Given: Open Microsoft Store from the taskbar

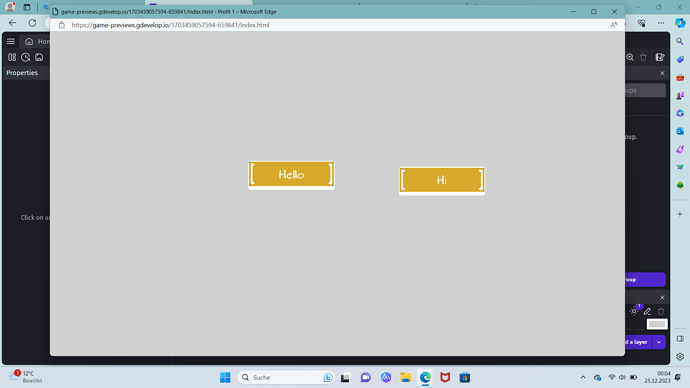Looking at the screenshot, I should (x=465, y=377).
